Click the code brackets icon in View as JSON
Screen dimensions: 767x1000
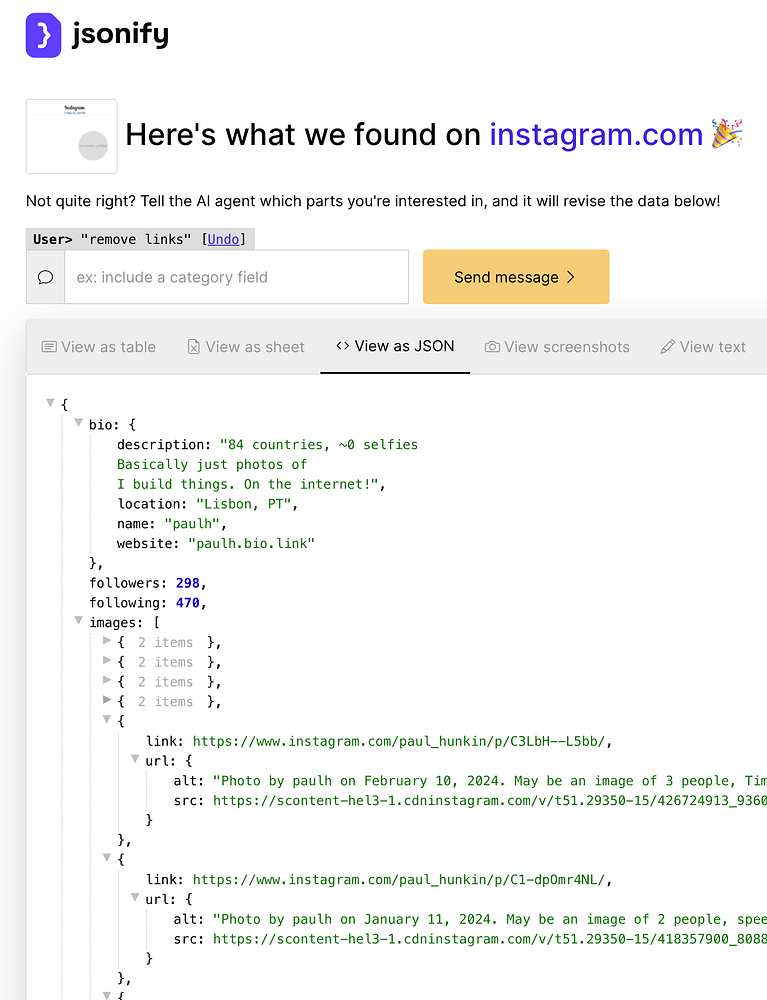pos(342,346)
